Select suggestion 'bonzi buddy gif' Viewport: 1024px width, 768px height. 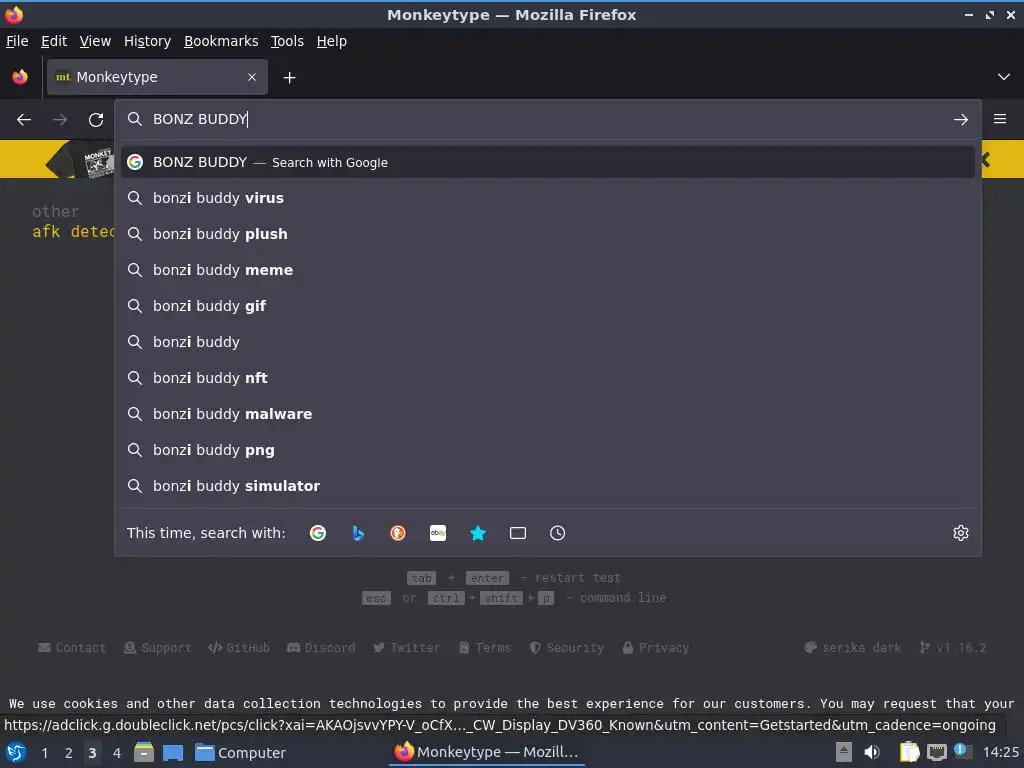(x=548, y=306)
